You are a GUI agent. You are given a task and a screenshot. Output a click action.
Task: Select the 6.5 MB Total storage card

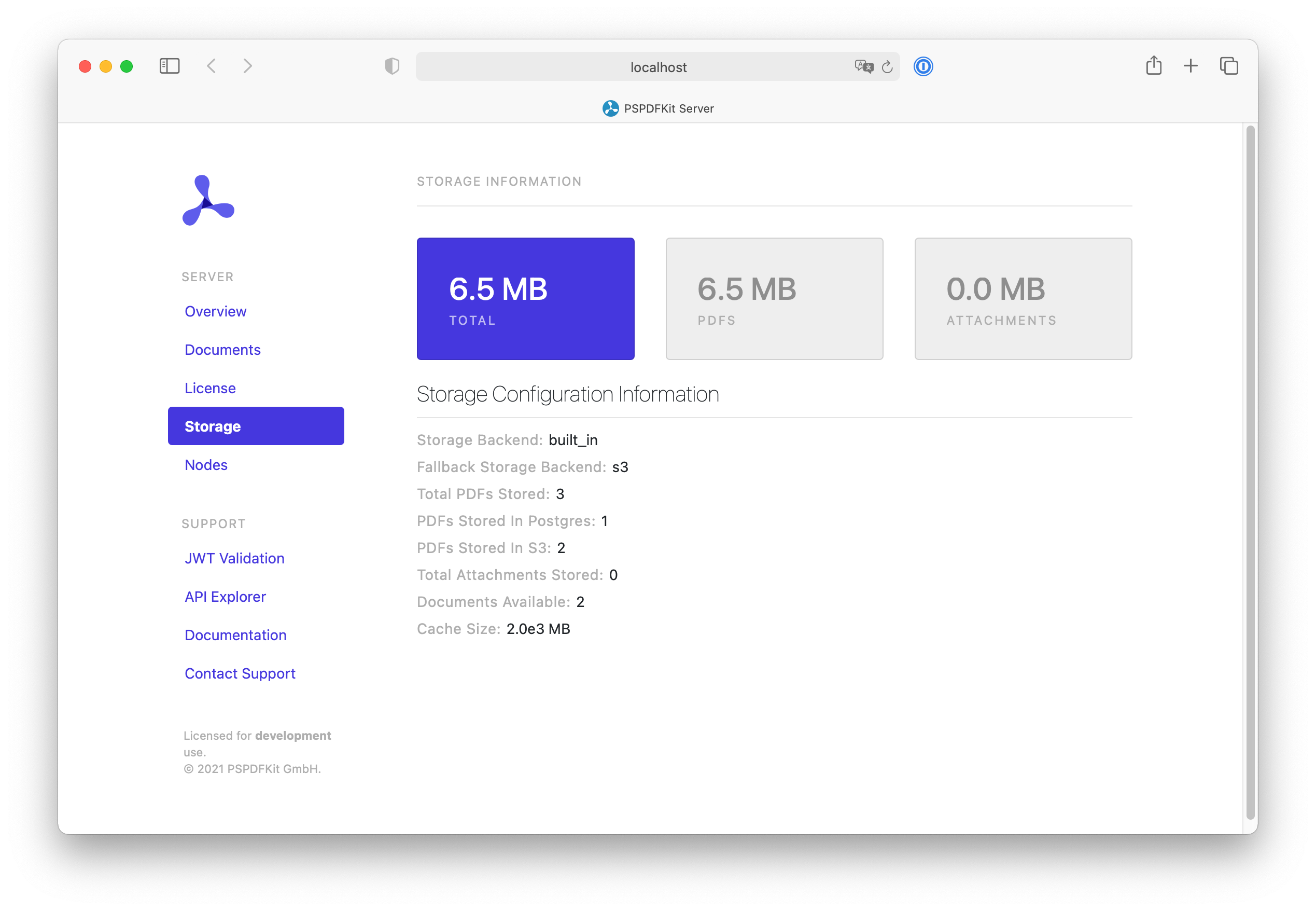click(525, 298)
